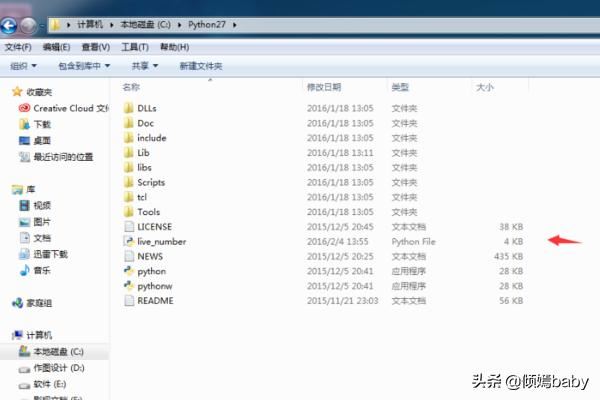
Task: Select 迅雷下载 in the sidebar
Action: [51, 254]
